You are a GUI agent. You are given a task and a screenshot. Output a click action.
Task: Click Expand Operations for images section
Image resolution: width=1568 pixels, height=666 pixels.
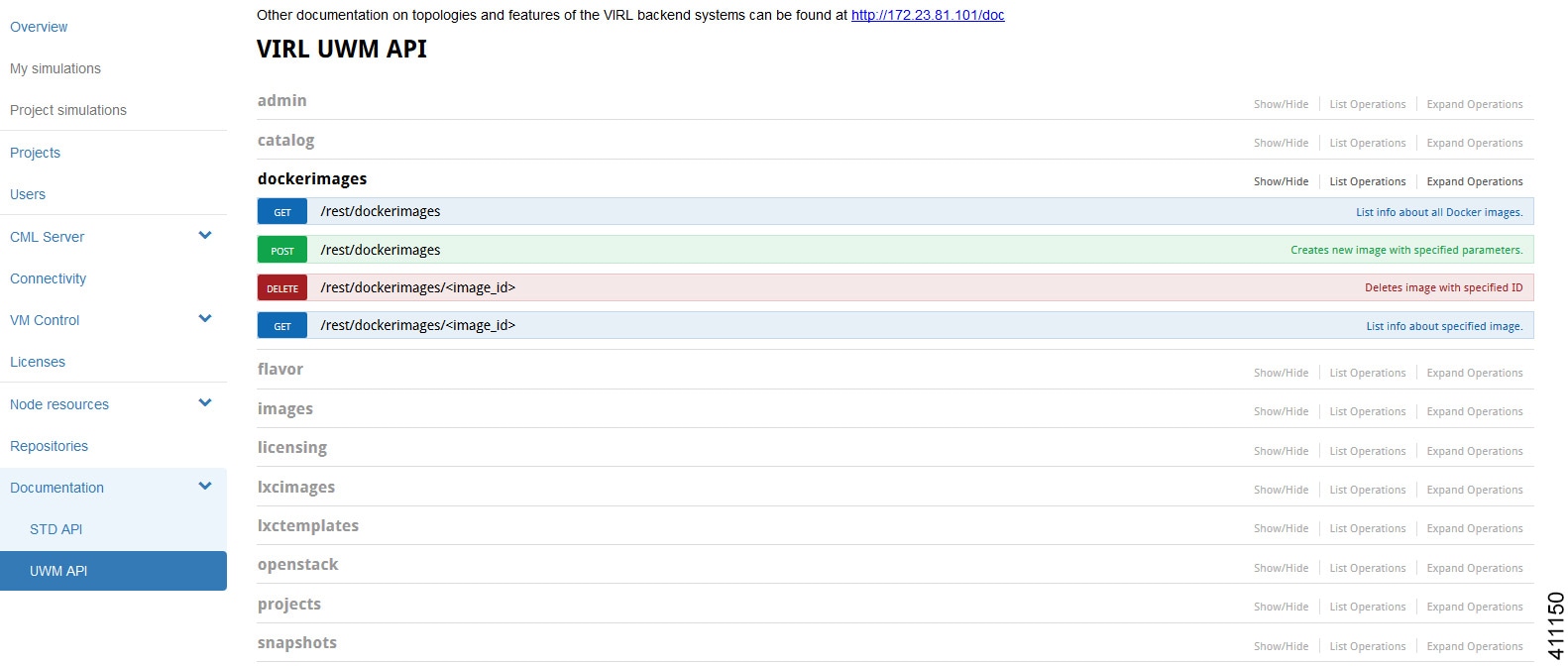(1474, 411)
